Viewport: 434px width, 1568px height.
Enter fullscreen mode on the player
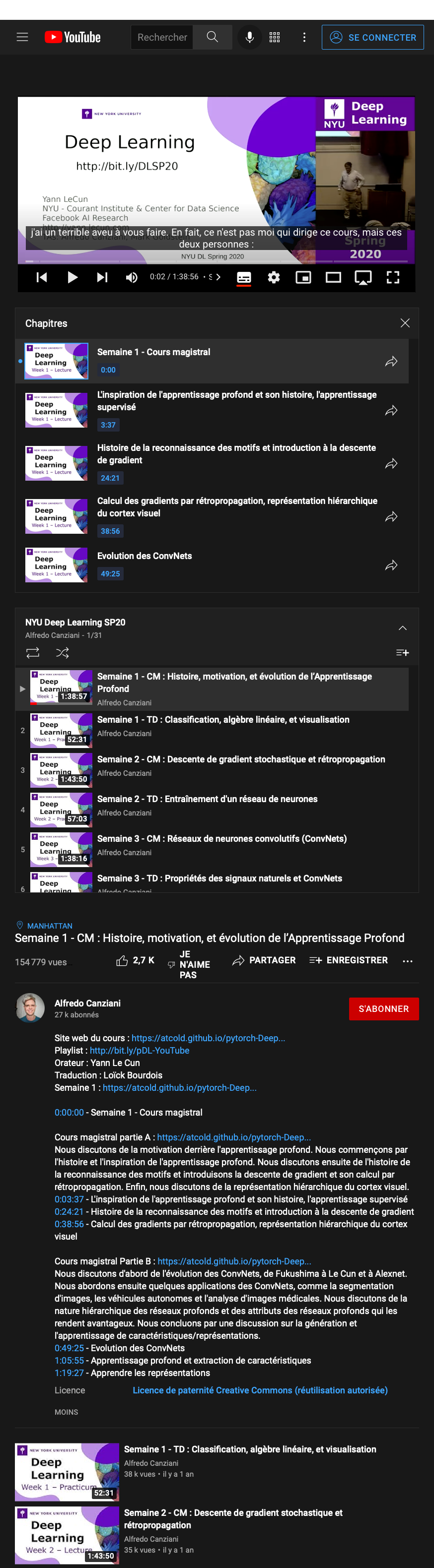point(393,278)
